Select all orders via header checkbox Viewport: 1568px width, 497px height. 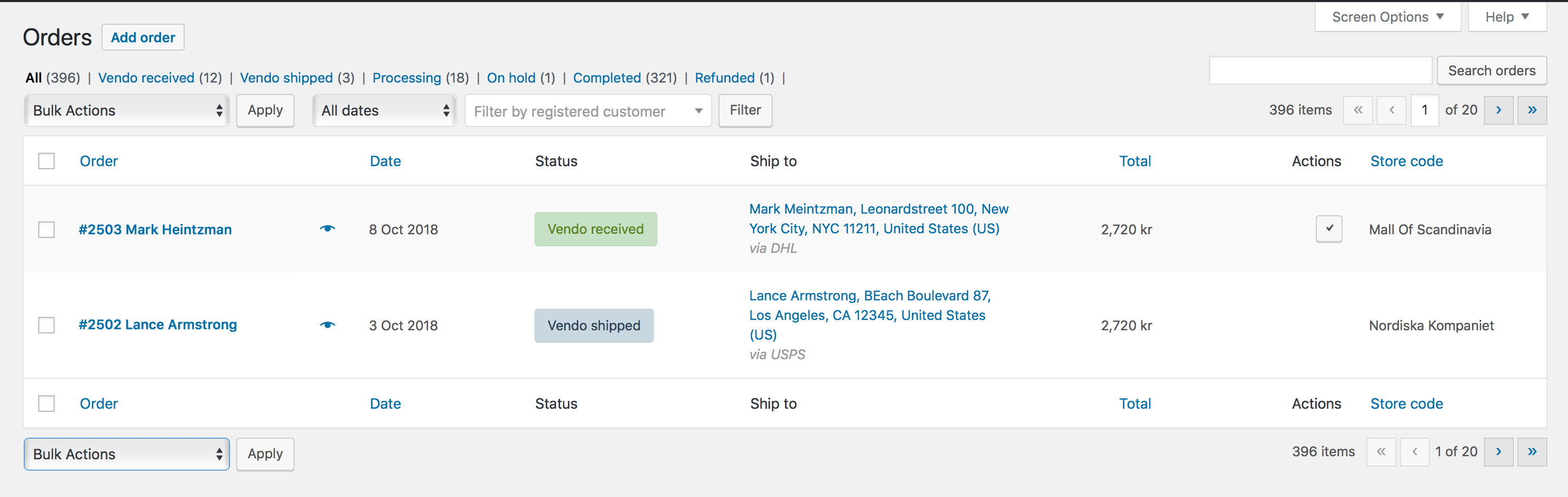[46, 162]
